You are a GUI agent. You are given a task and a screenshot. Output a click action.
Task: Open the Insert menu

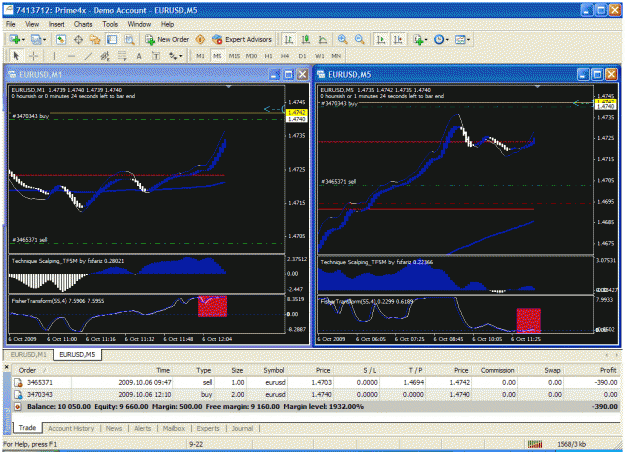pos(57,24)
